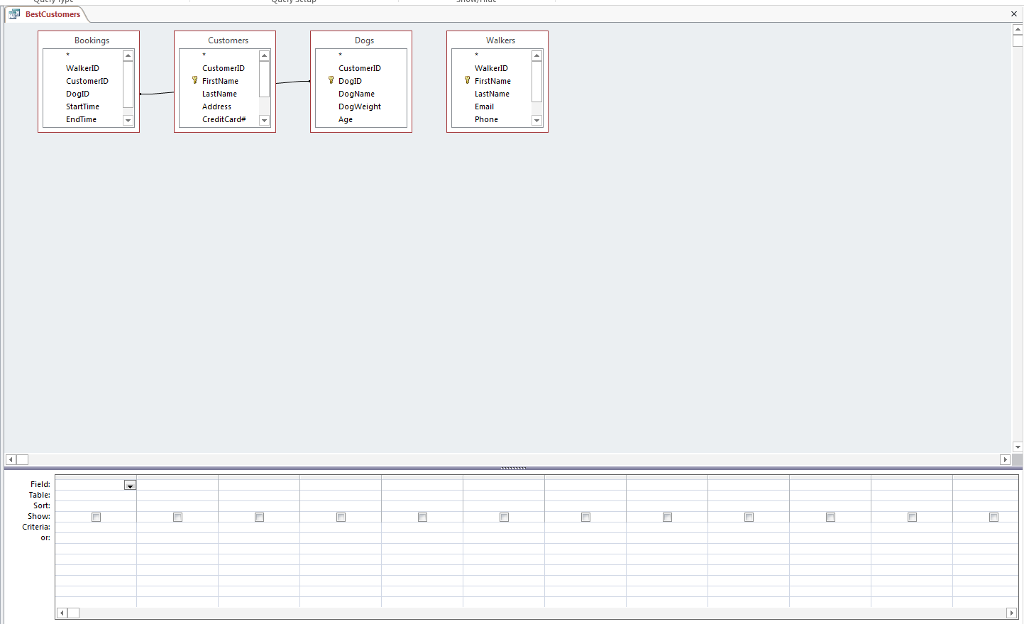Select the Email field in Walkers
This screenshot has width=1024, height=624.
pos(484,106)
